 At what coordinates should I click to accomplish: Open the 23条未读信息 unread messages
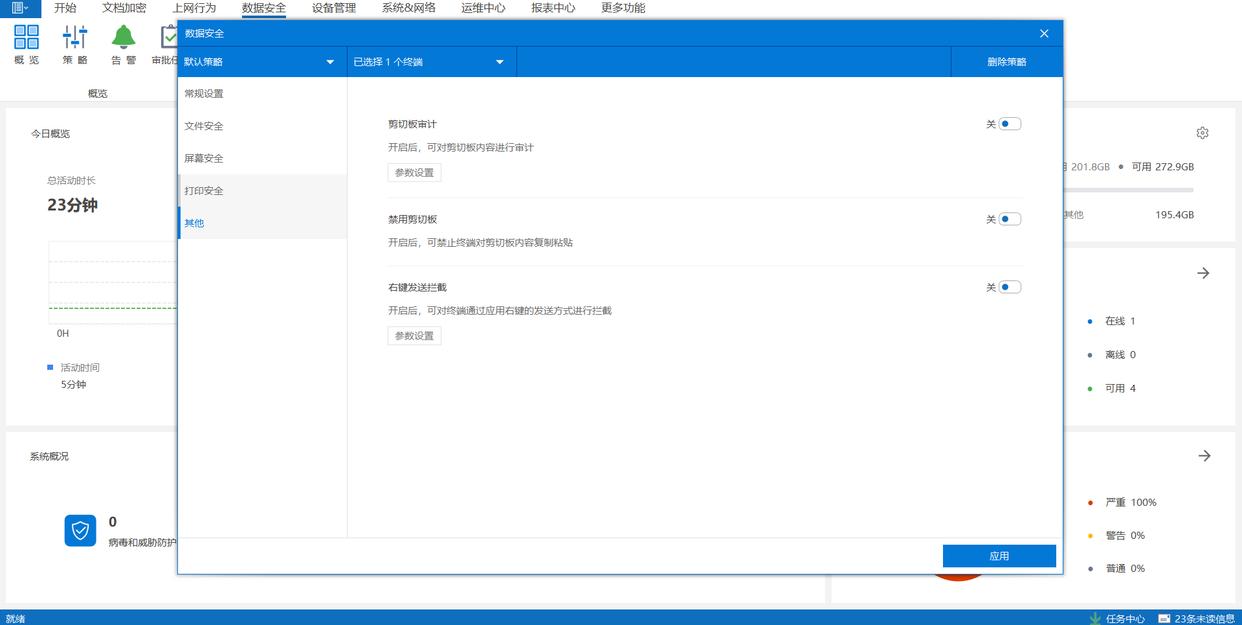(x=1197, y=618)
